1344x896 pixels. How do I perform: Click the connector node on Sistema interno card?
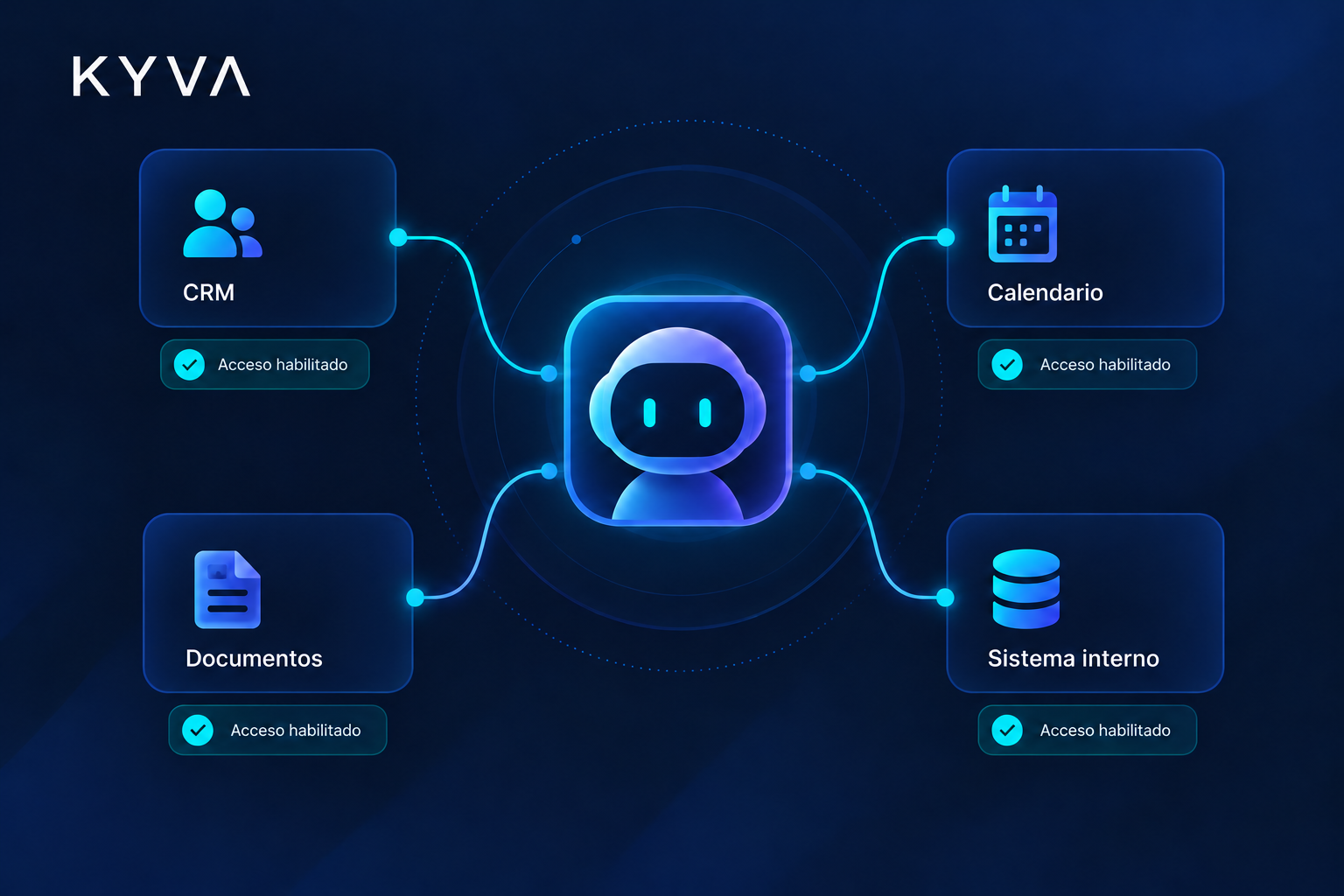[945, 598]
